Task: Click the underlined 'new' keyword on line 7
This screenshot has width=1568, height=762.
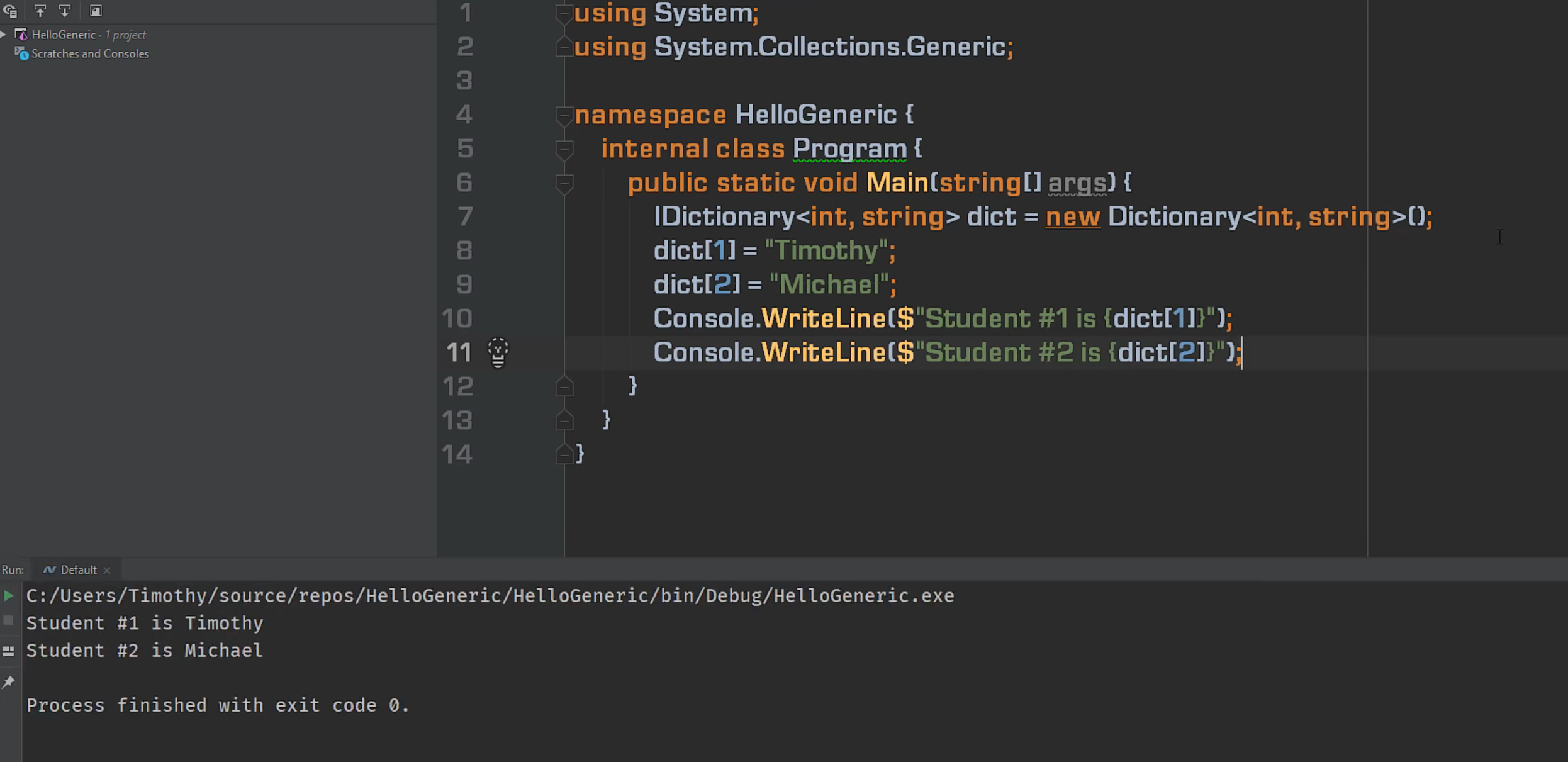Action: click(1073, 217)
